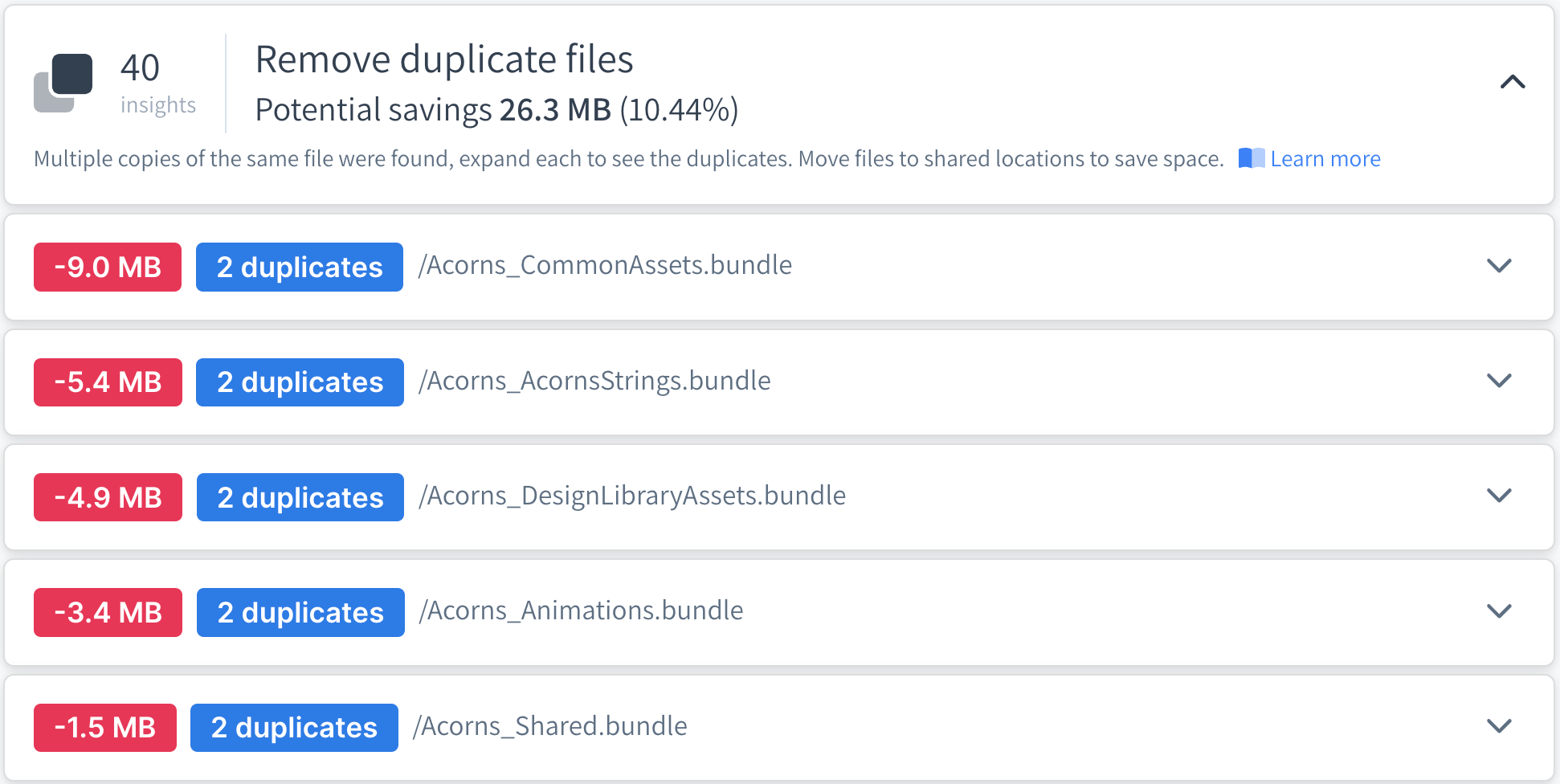Viewport: 1560px width, 784px height.
Task: Click the -4.9 MB badge for DesignLibraryAssets
Action: point(108,497)
